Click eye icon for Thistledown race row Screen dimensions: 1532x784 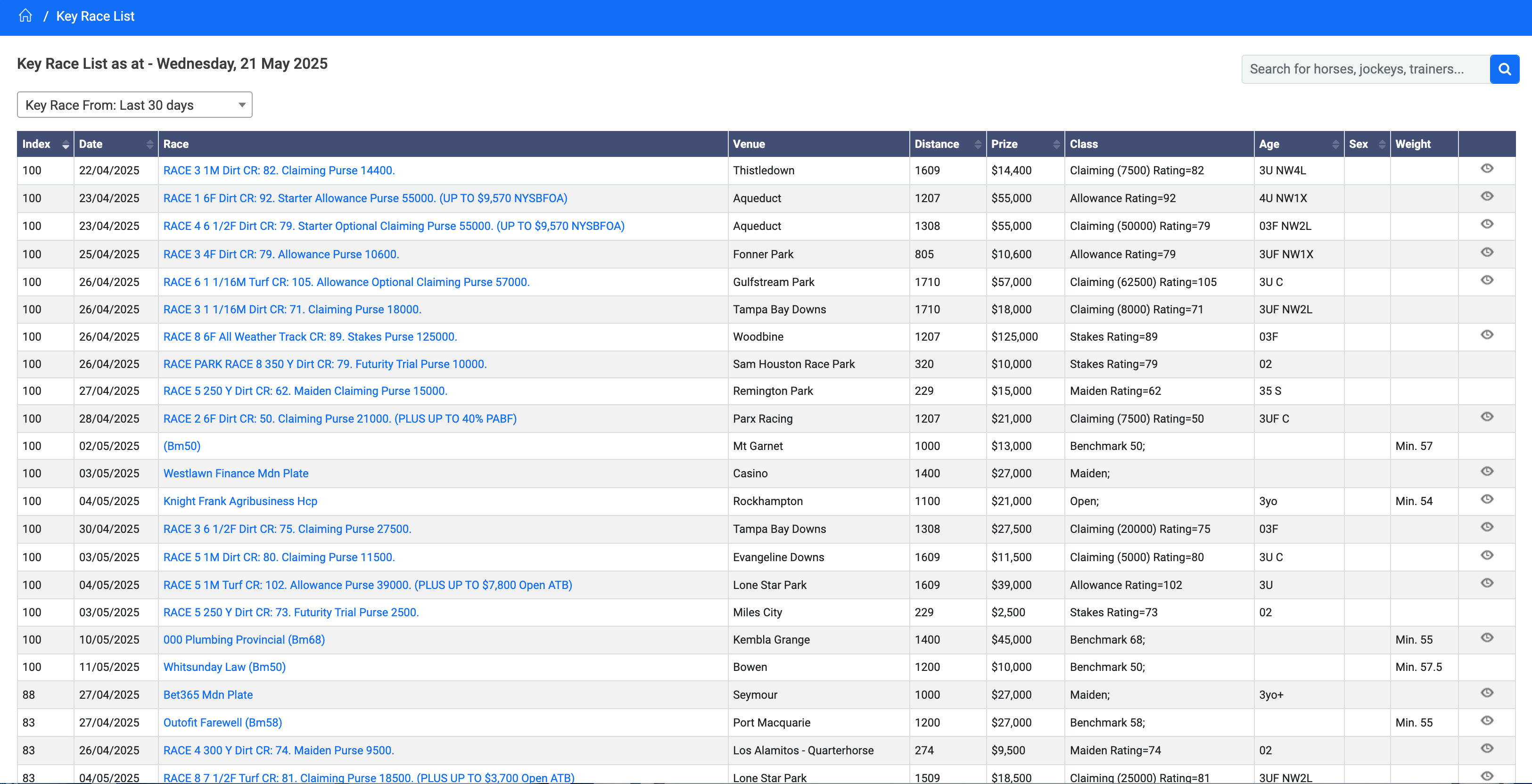click(x=1486, y=168)
